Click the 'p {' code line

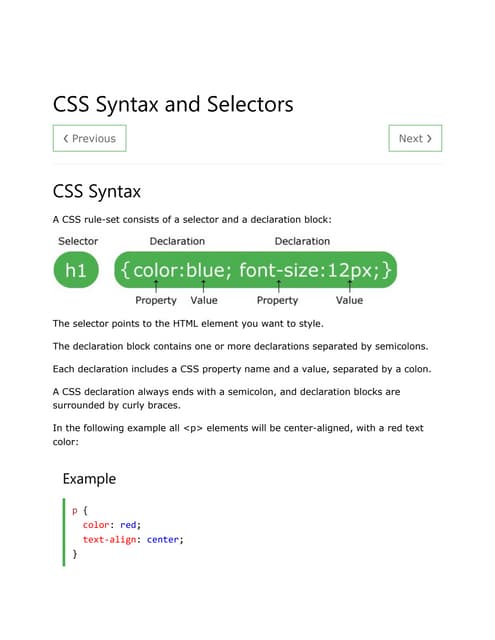(x=80, y=511)
